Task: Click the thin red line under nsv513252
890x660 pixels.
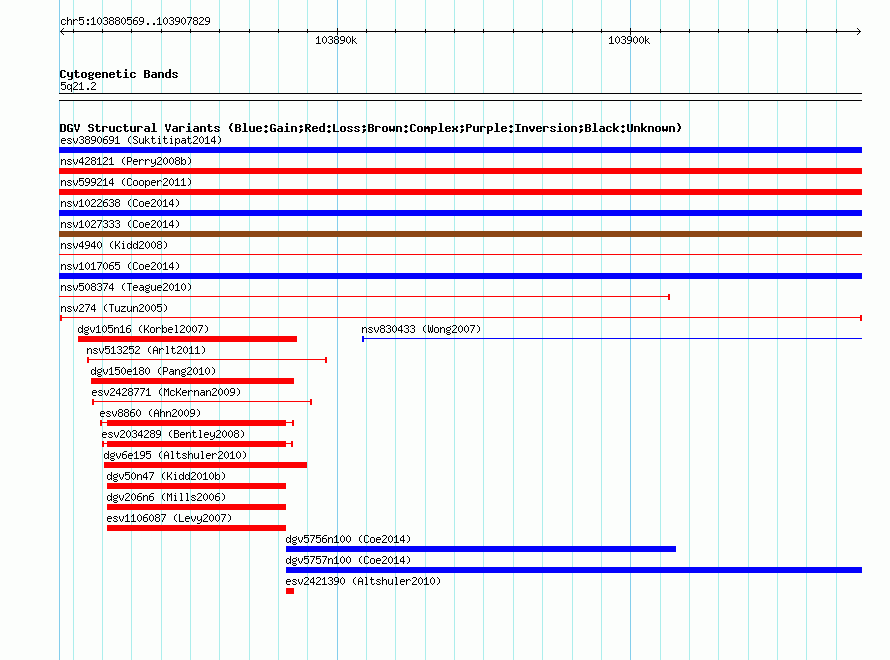Action: pos(207,360)
